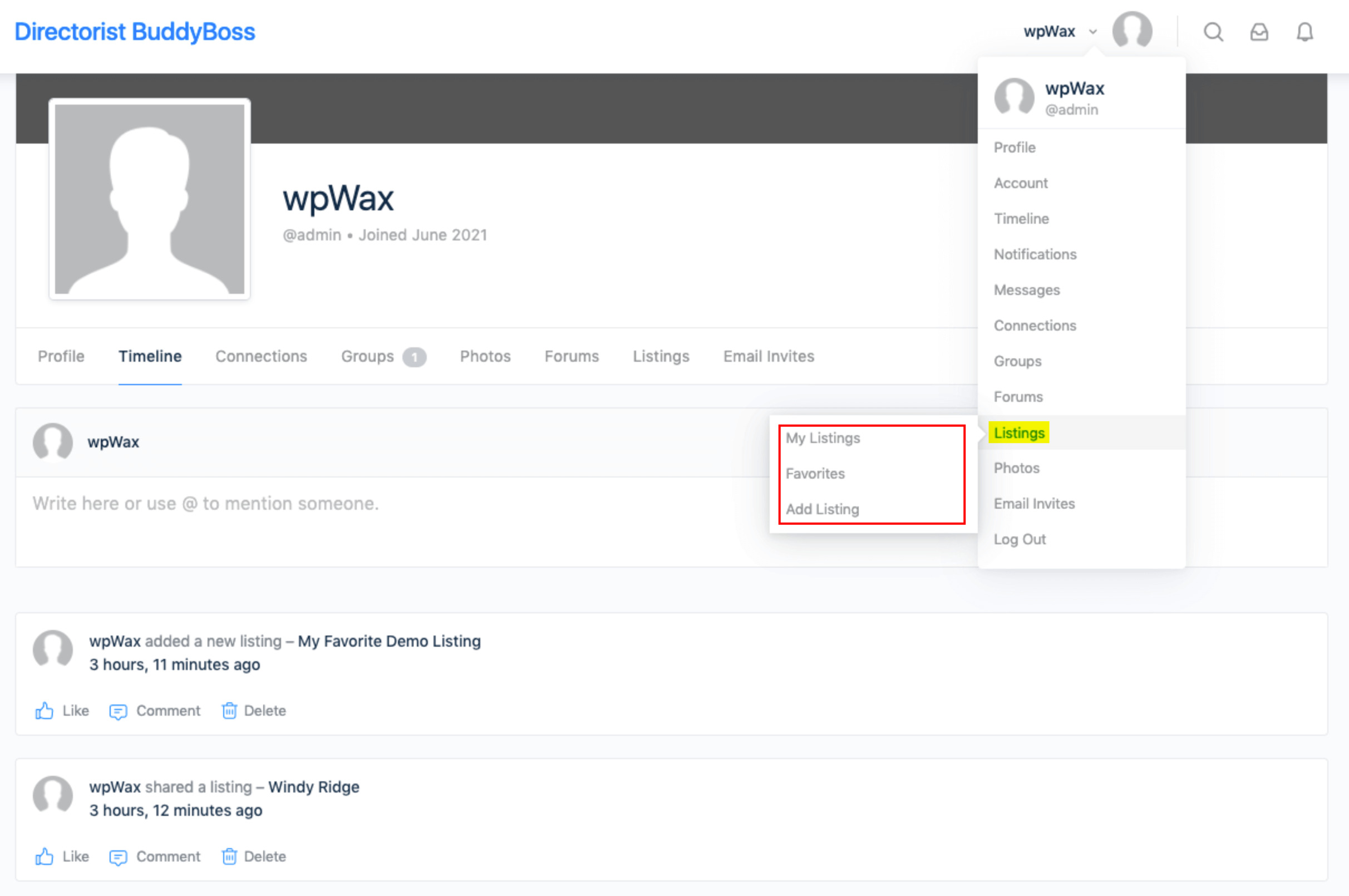The width and height of the screenshot is (1349, 896).
Task: Open Favorites from the Listings submenu
Action: [x=815, y=474]
